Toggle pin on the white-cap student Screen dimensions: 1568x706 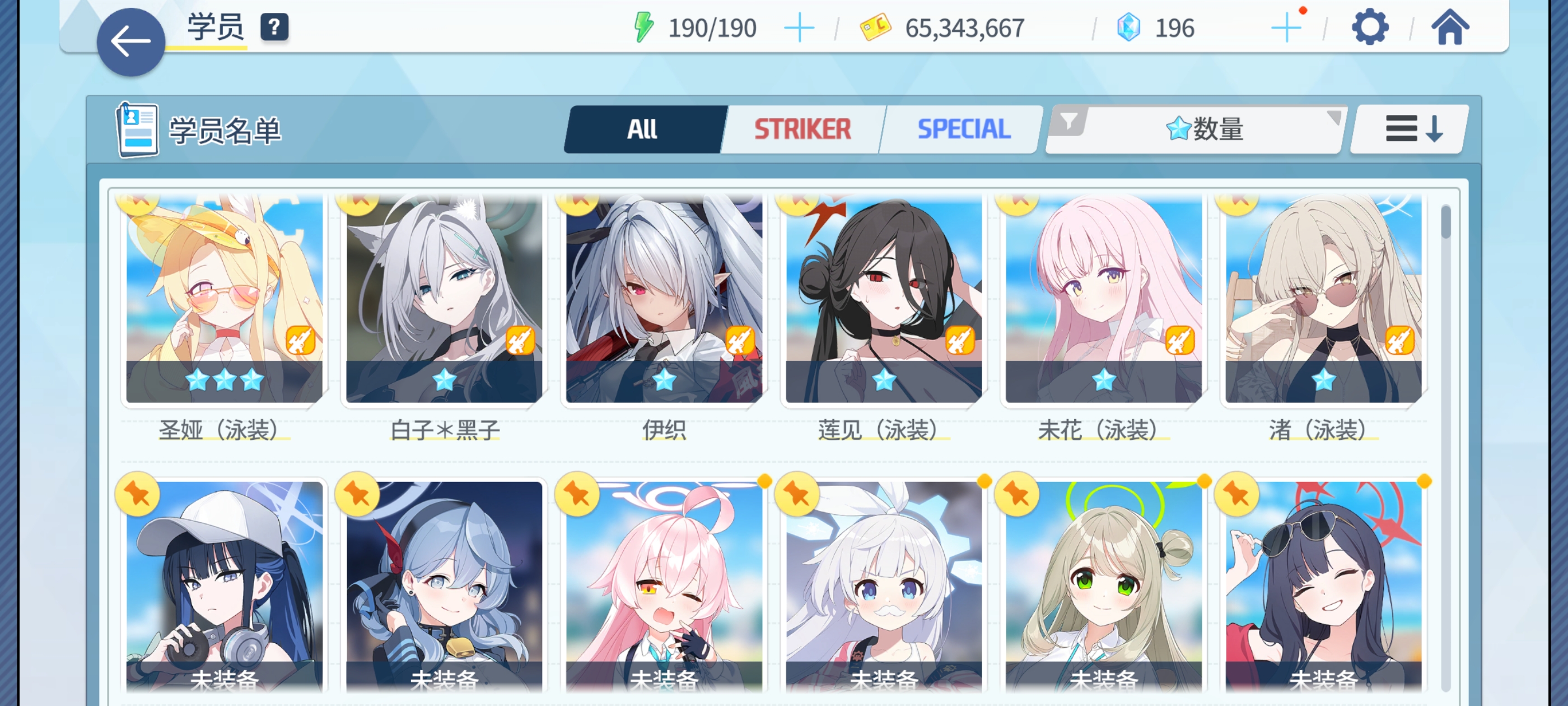pos(138,494)
